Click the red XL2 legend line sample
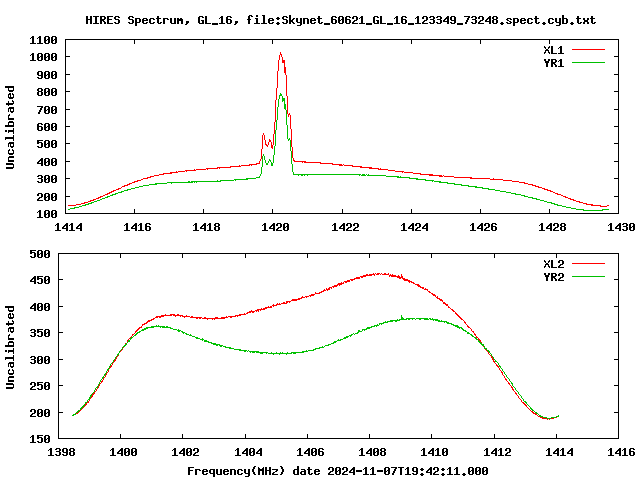 pyautogui.click(x=588, y=264)
